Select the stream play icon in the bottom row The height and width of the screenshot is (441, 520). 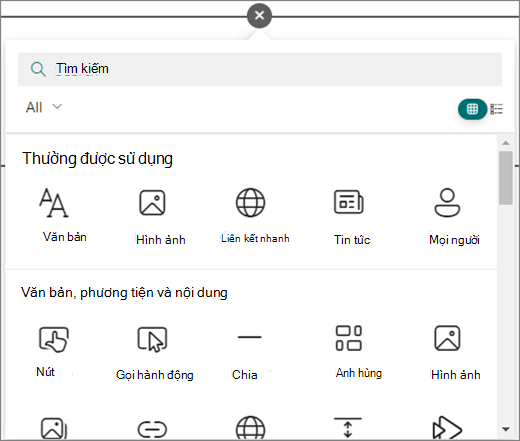pyautogui.click(x=447, y=428)
